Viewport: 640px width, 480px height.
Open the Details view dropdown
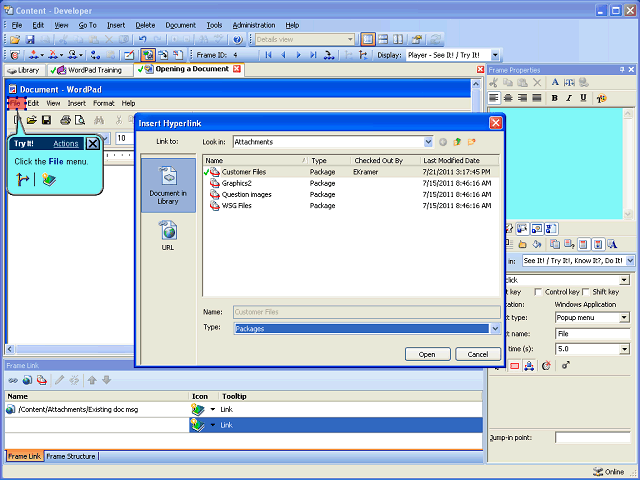coord(350,40)
